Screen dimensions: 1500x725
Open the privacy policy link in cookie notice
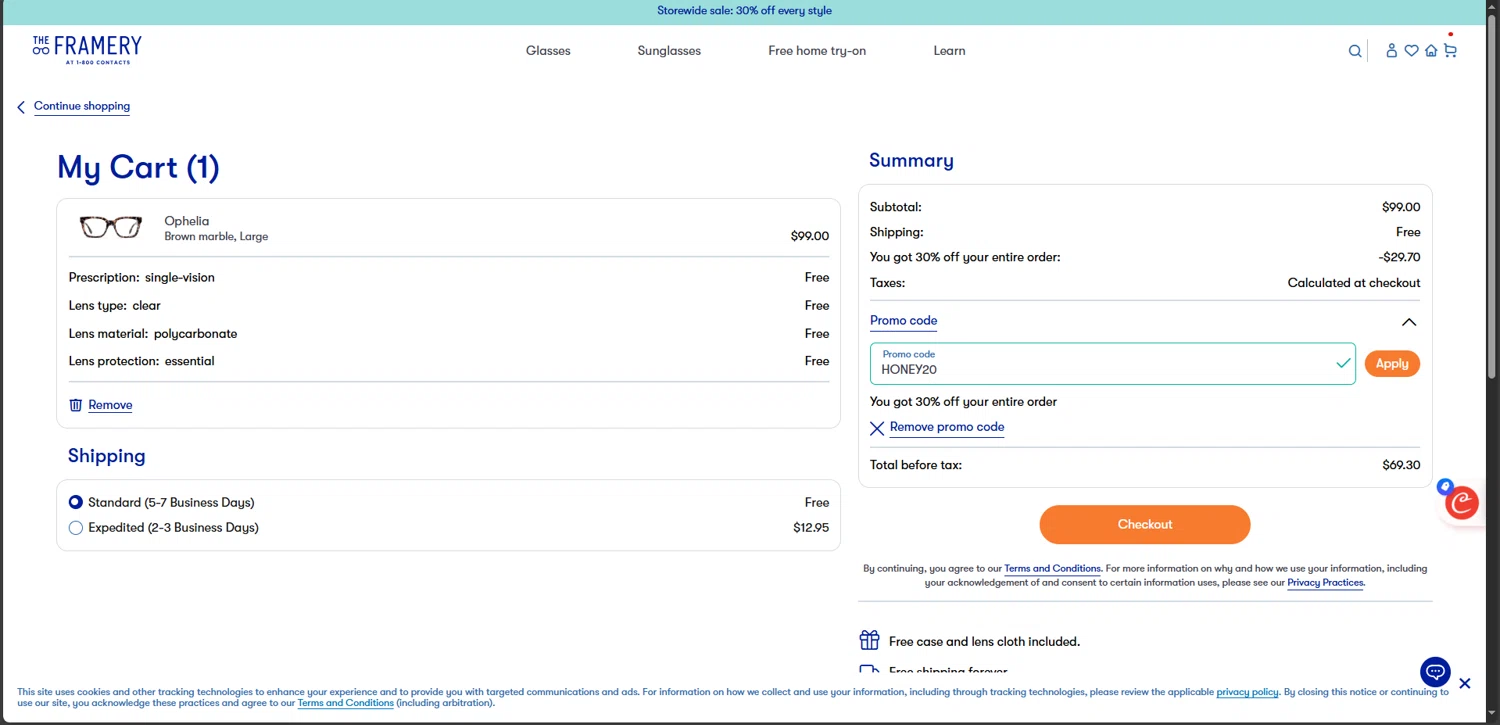tap(1247, 692)
